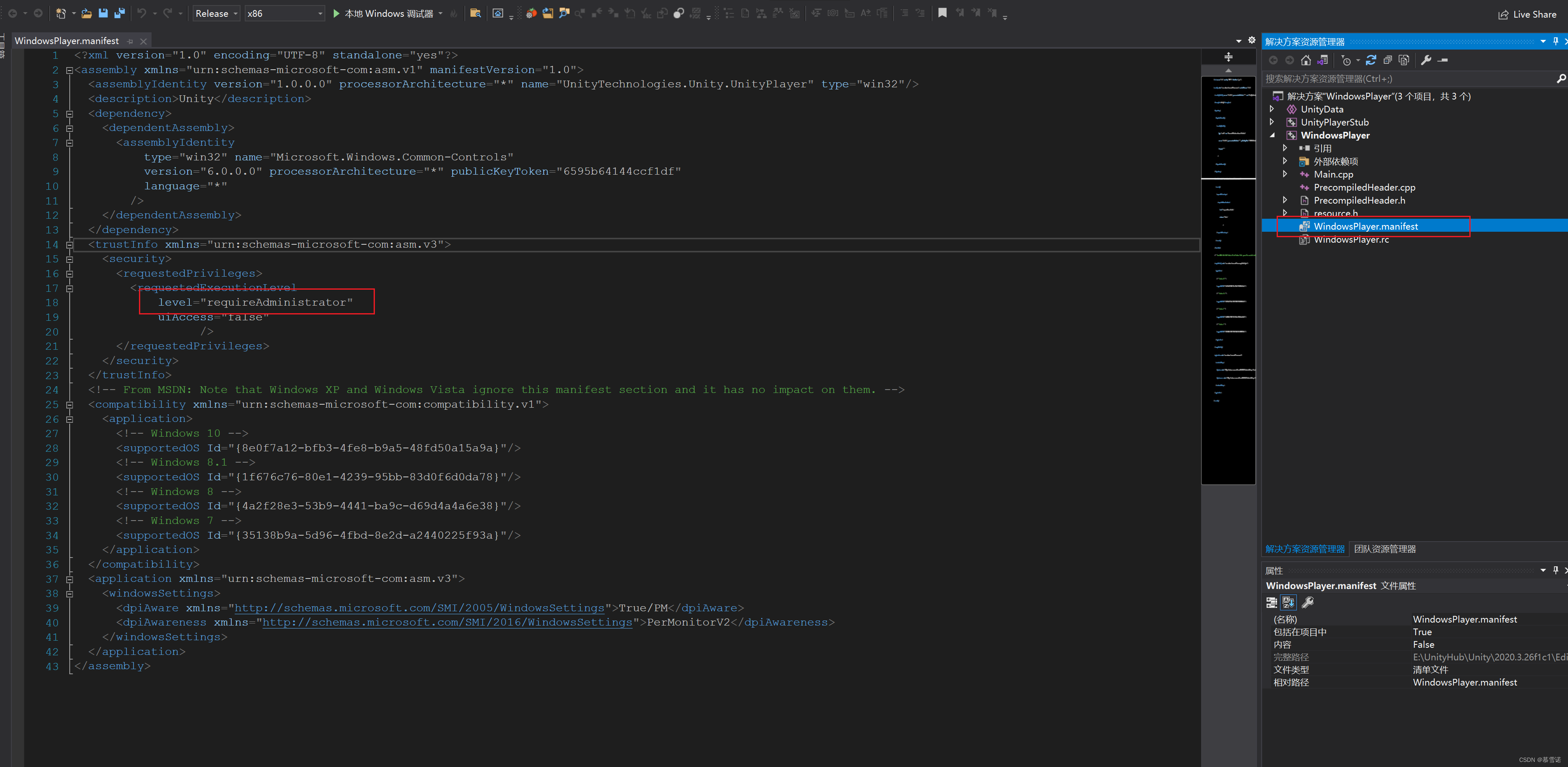This screenshot has width=1568, height=767.
Task: Click the Save All icon
Action: pyautogui.click(x=119, y=13)
